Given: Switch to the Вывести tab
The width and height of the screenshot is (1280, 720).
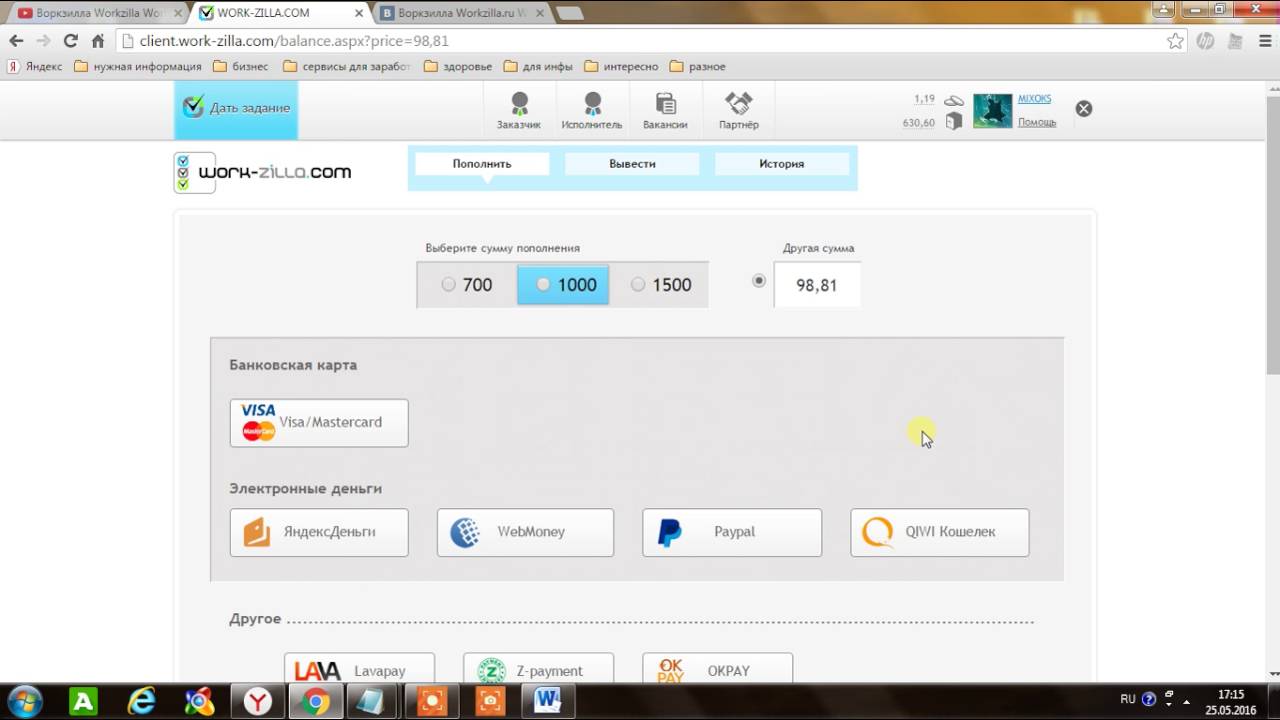Looking at the screenshot, I should point(632,164).
